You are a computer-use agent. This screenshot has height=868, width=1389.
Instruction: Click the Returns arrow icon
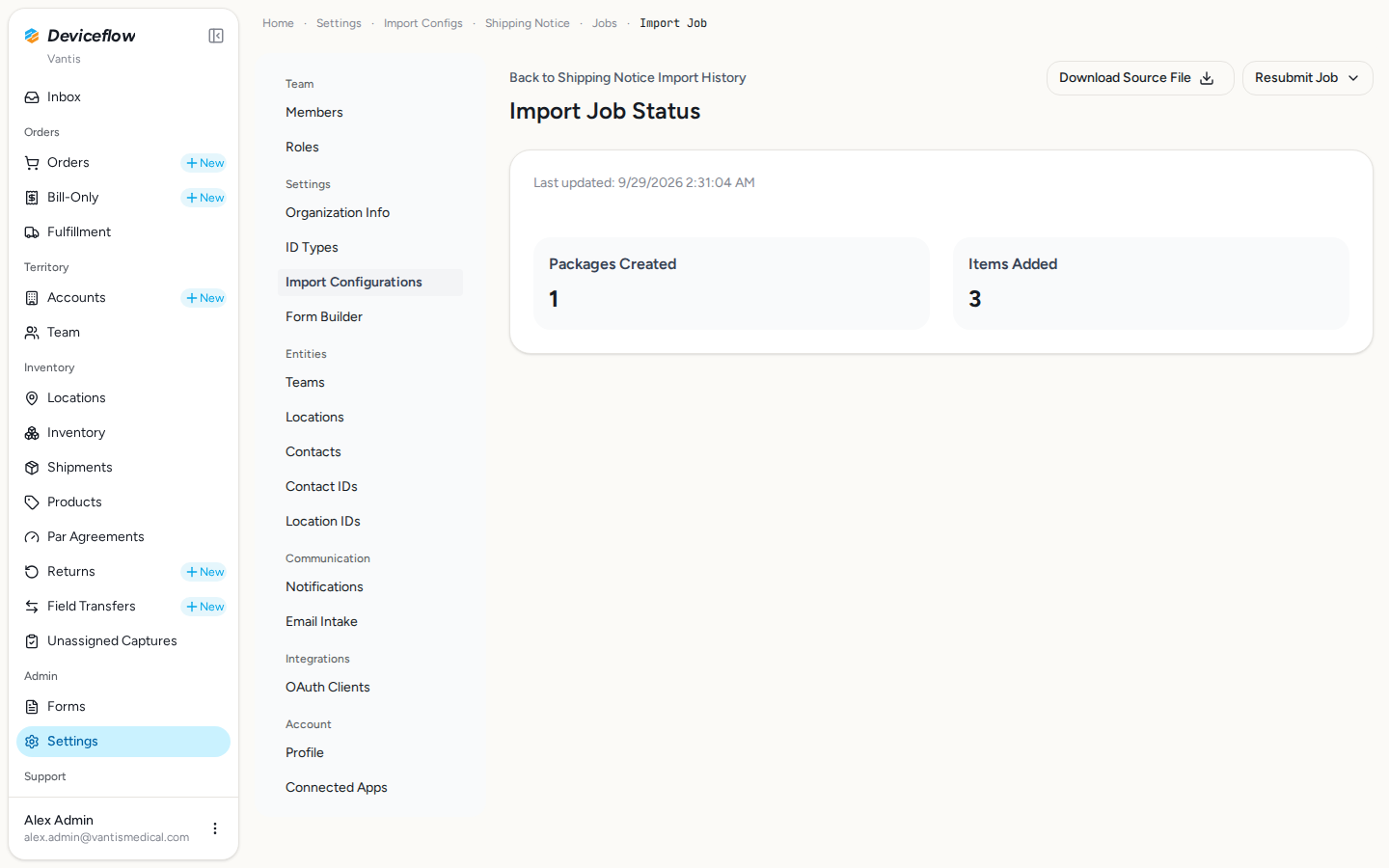[32, 572]
